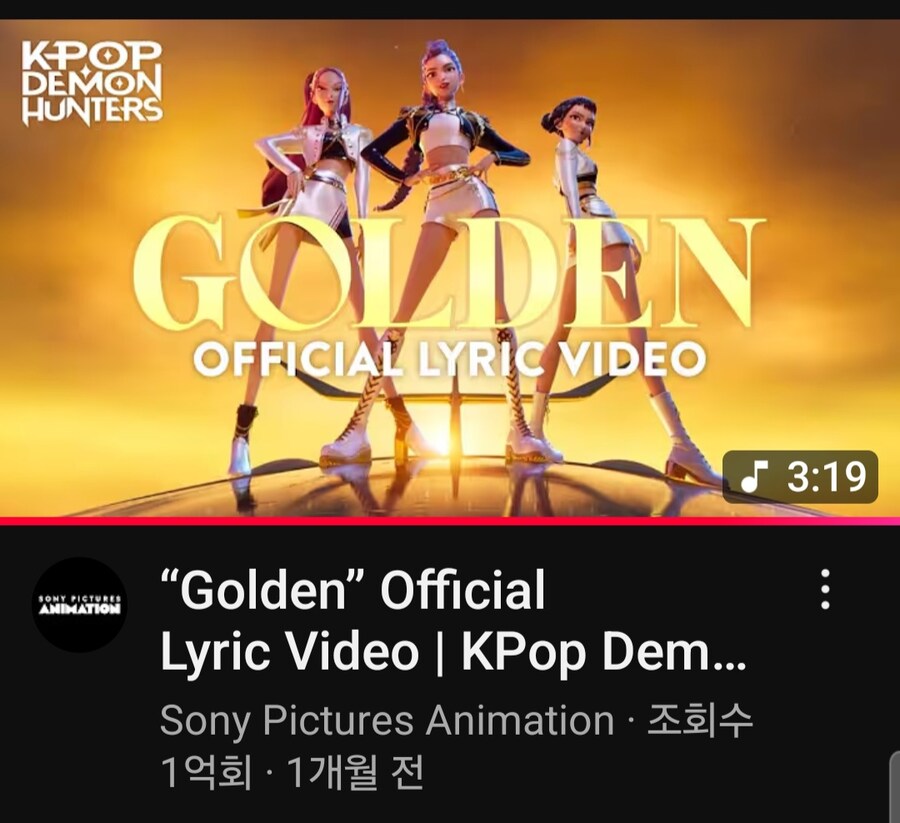This screenshot has height=823, width=900.
Task: Click the 1개월 전 upload date text
Action: click(x=355, y=771)
